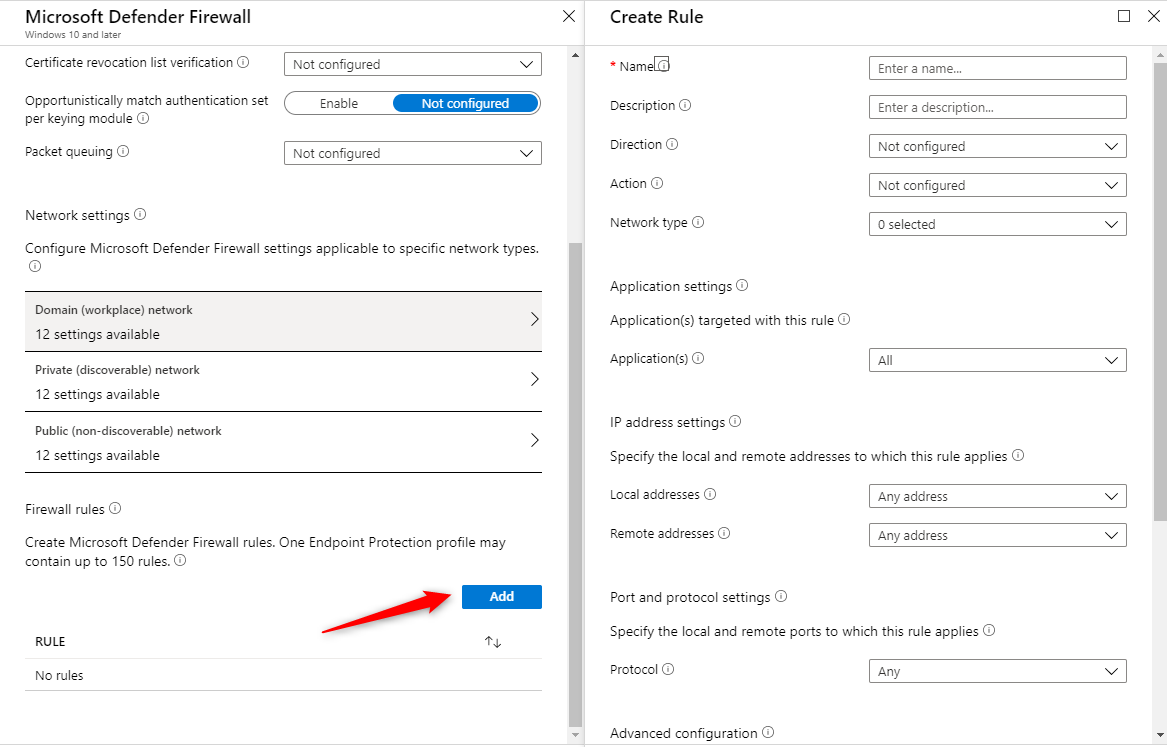This screenshot has width=1167, height=747.
Task: Click info icon beside Port and protocol settings
Action: (781, 596)
